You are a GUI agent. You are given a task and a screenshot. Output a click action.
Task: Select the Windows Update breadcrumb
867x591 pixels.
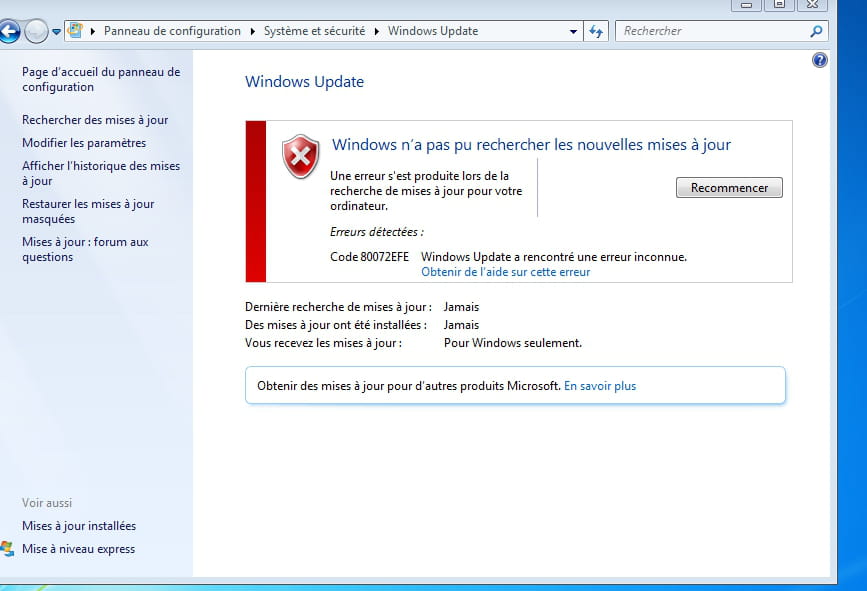(433, 31)
